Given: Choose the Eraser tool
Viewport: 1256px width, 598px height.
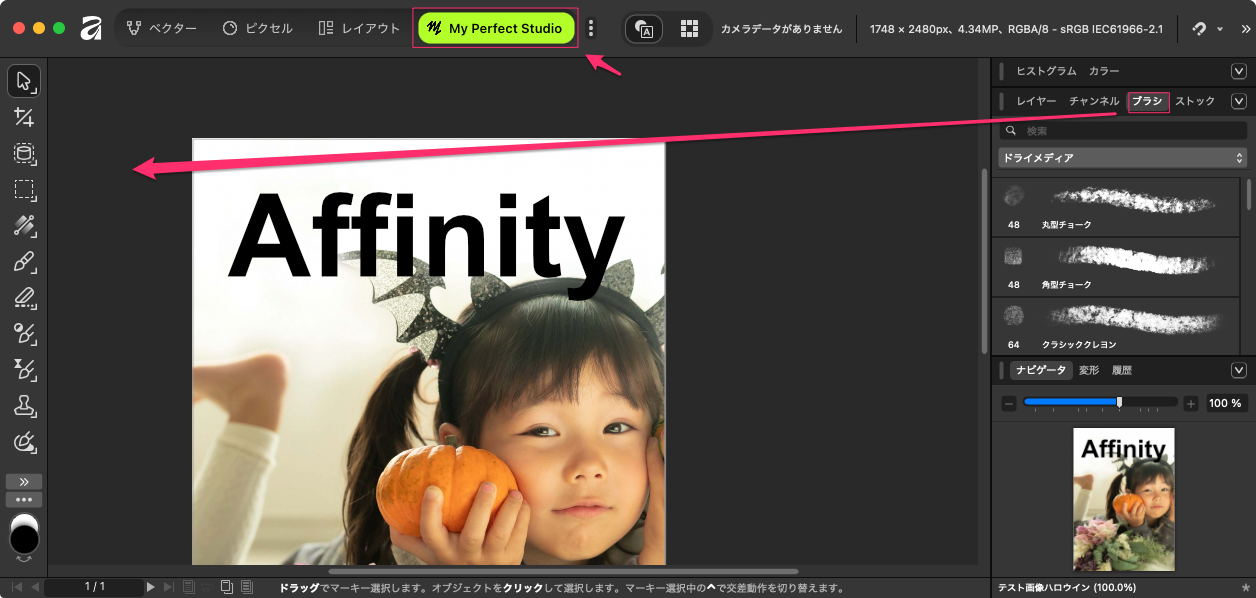Looking at the screenshot, I should 24,297.
